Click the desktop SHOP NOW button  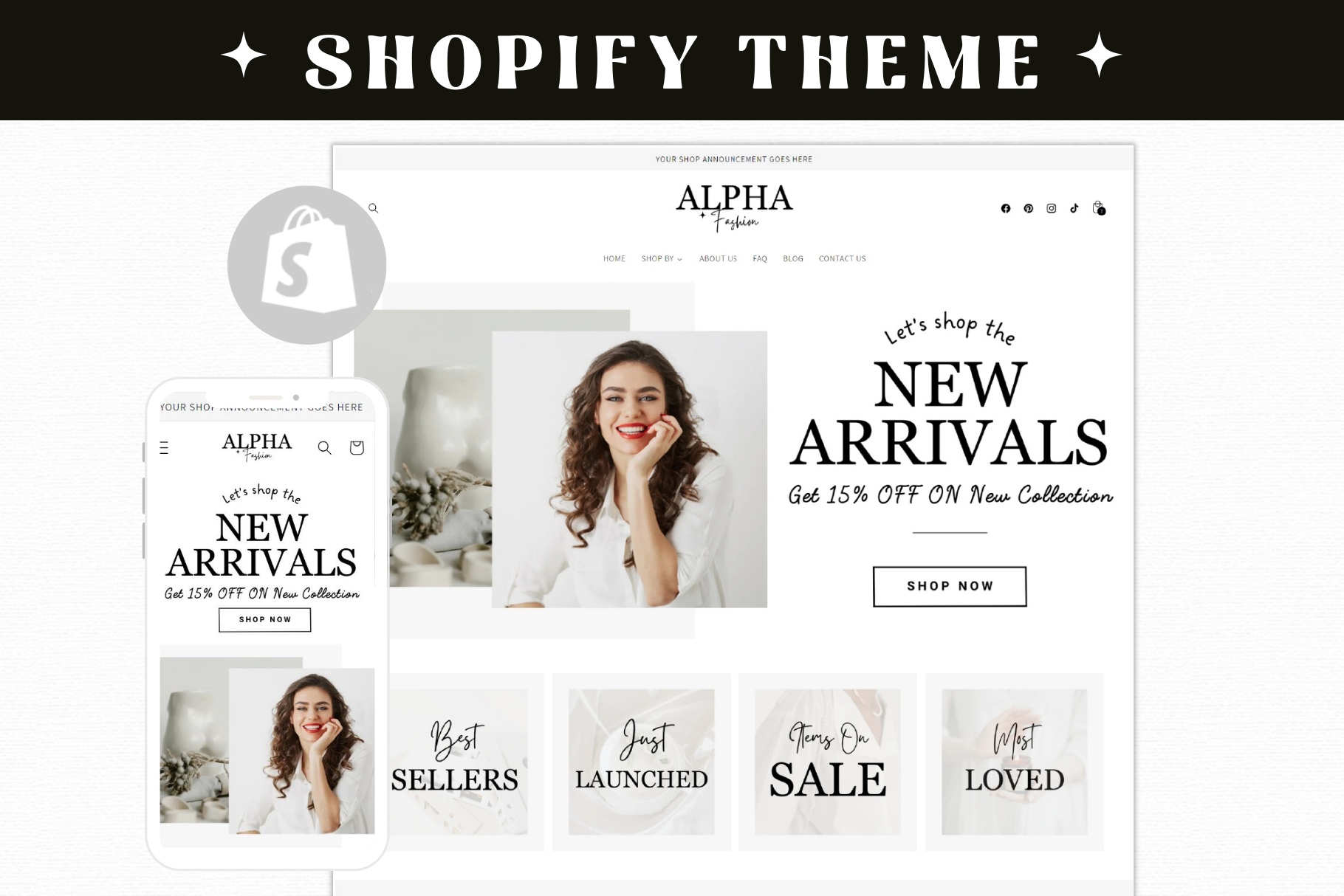click(950, 587)
